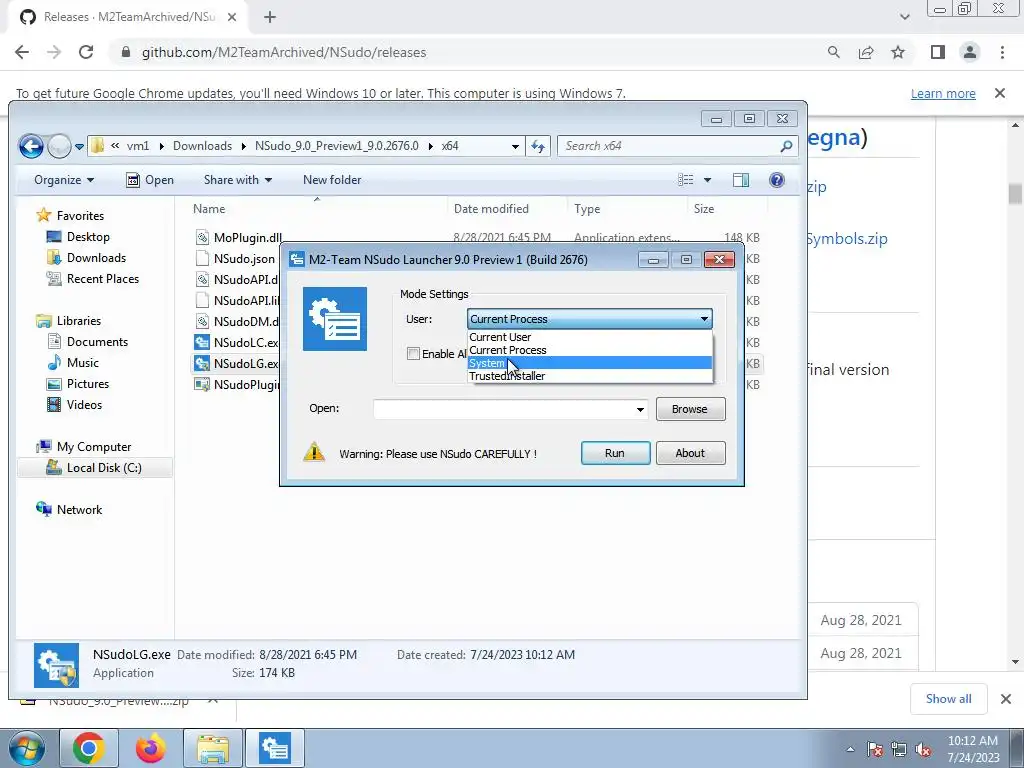Click the Explorer Back arrow button
This screenshot has width=1024, height=768.
31,146
